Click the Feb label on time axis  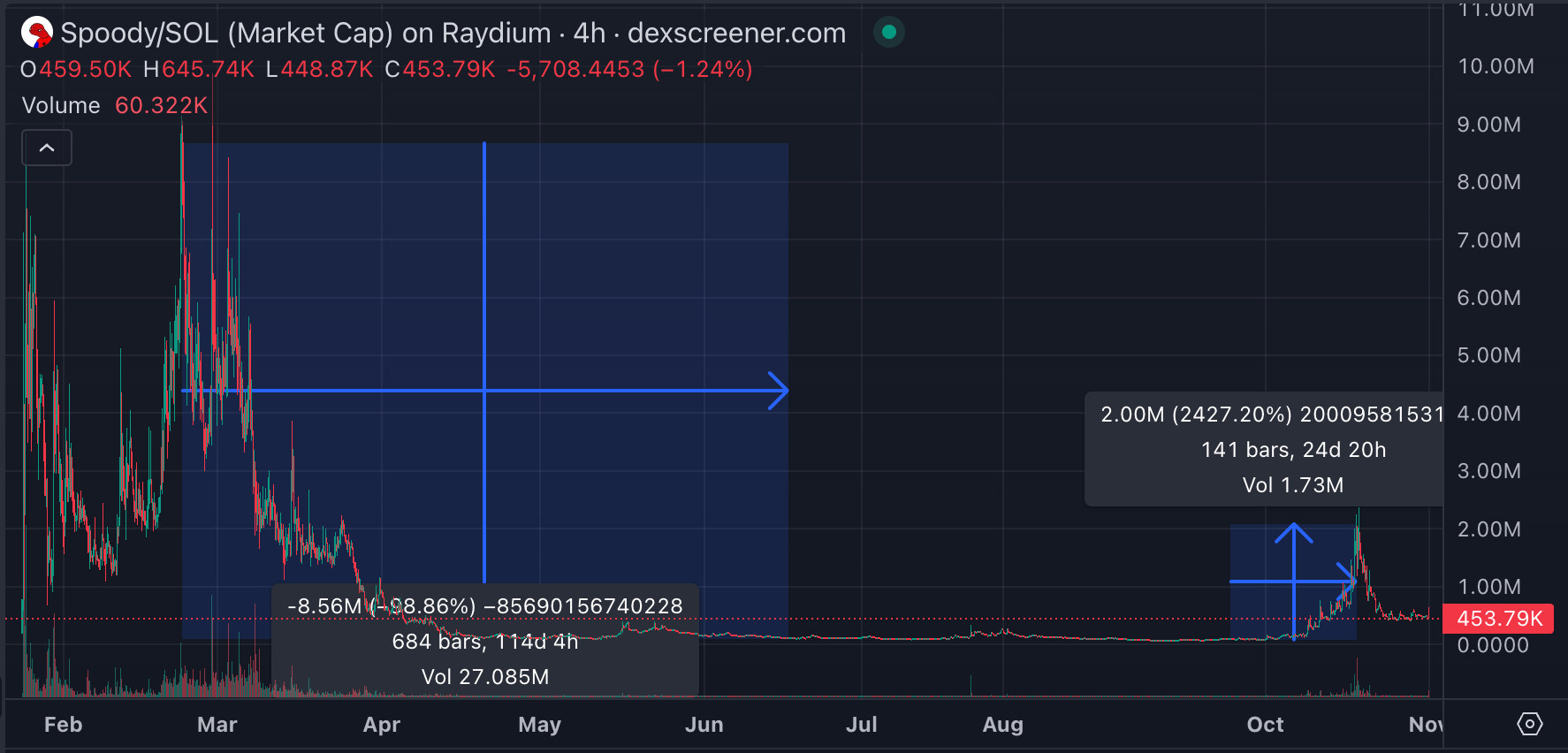[x=63, y=725]
